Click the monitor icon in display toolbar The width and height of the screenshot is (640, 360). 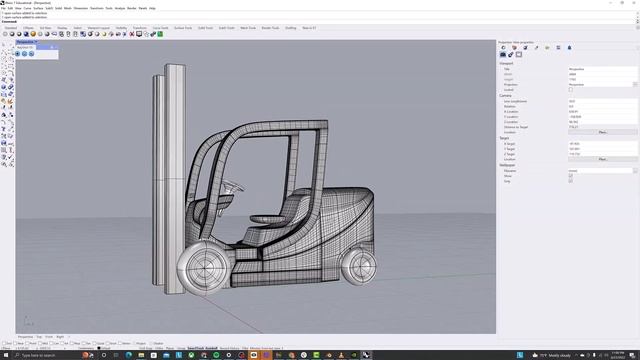coord(139,34)
